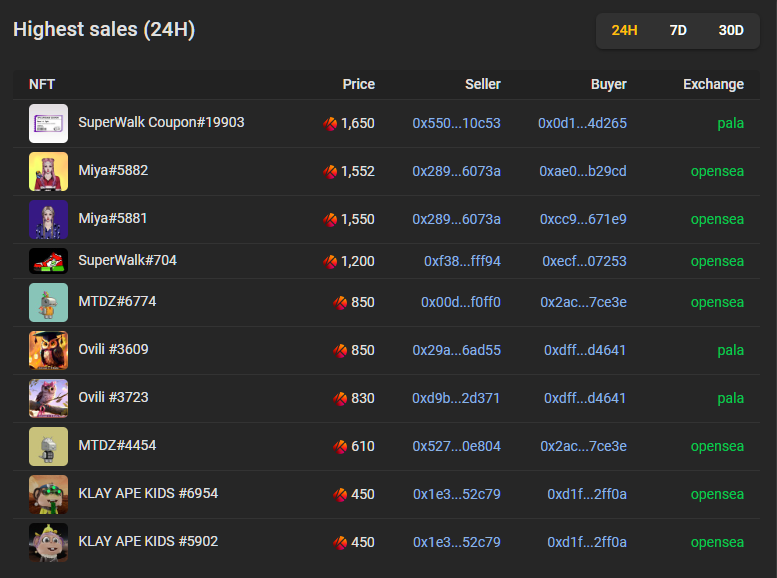The width and height of the screenshot is (777, 578).
Task: Click the Klay icon beside price 1,650
Action: click(x=330, y=123)
